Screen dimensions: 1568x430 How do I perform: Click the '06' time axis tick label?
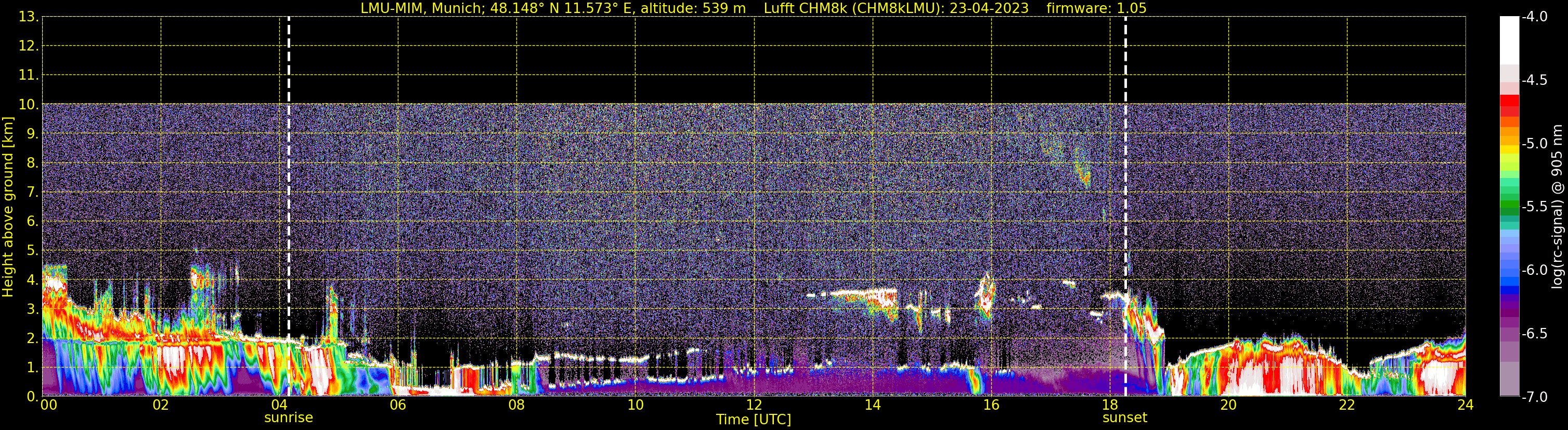pyautogui.click(x=398, y=405)
